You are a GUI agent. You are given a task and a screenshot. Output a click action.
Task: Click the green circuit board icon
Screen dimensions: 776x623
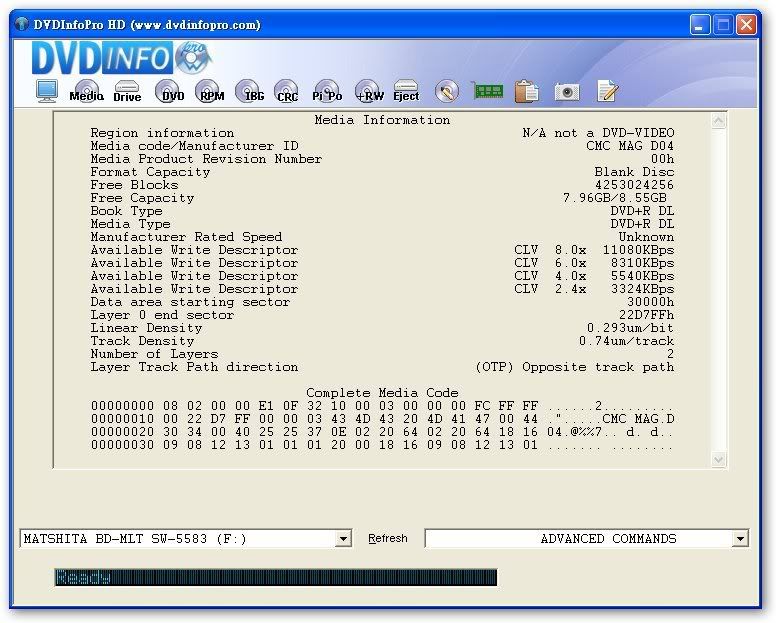tap(488, 91)
